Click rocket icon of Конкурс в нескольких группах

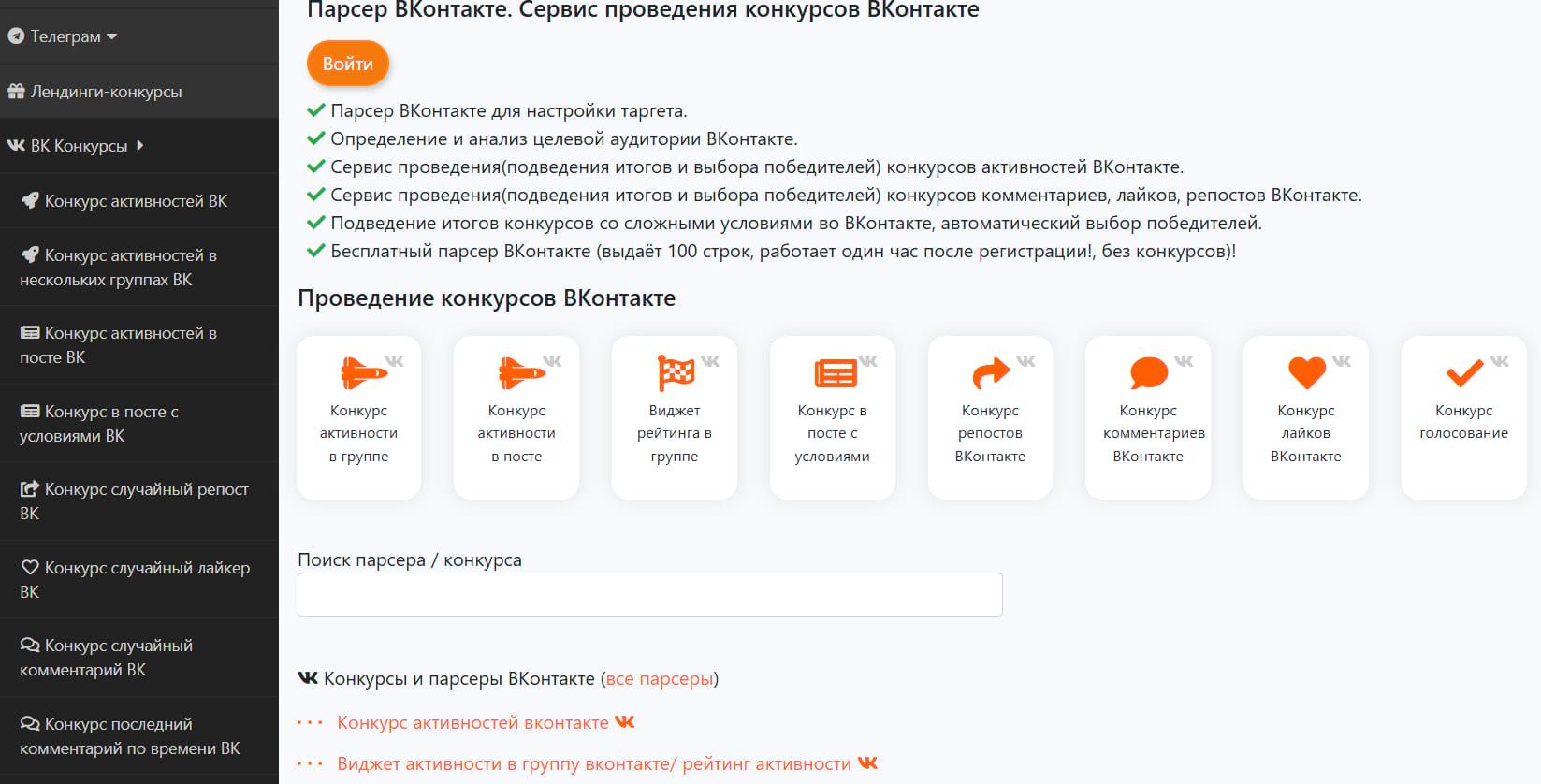[x=30, y=254]
